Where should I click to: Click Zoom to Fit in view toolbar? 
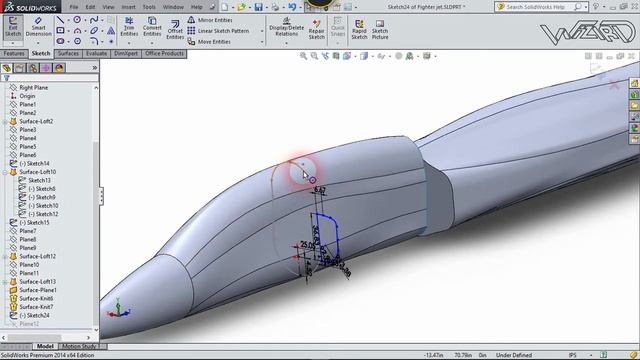303,56
